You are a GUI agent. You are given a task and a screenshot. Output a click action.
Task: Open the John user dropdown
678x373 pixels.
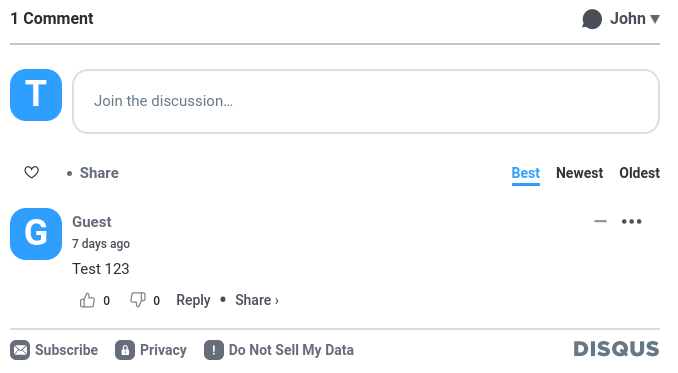[634, 19]
